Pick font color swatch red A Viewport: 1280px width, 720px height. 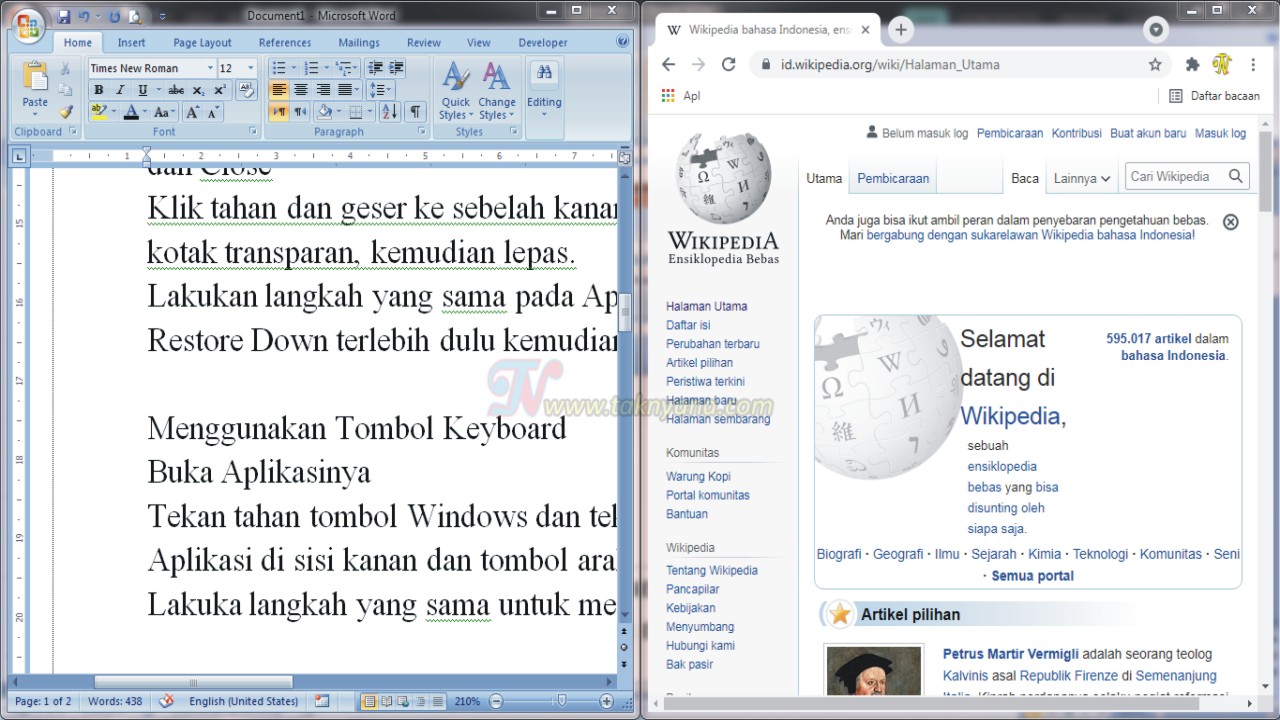pos(129,112)
